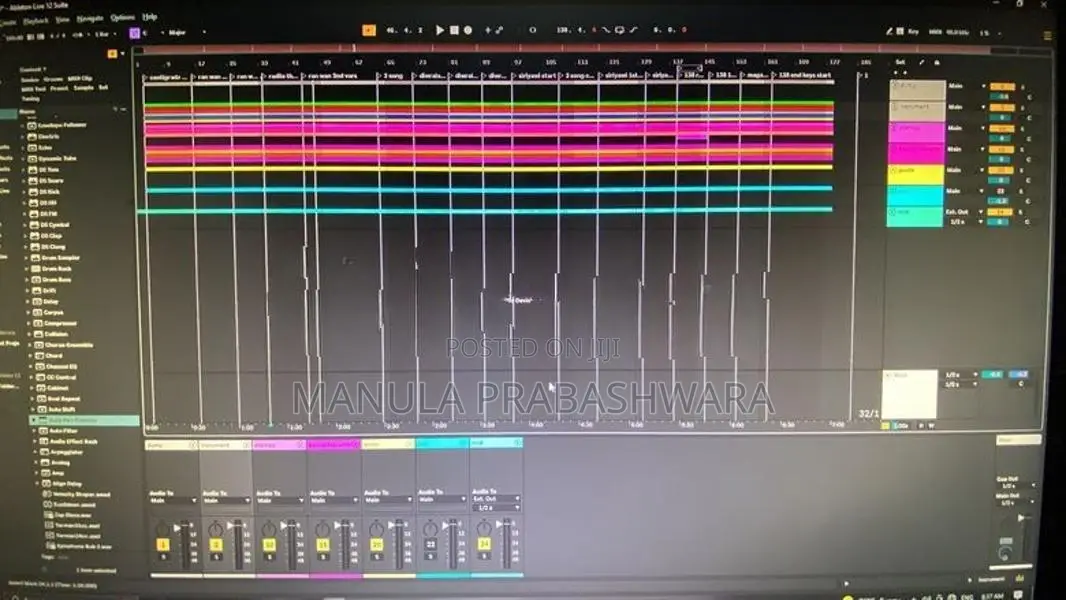Image resolution: width=1066 pixels, height=600 pixels.
Task: Filter the browser by the Sample tag
Action: pos(84,88)
